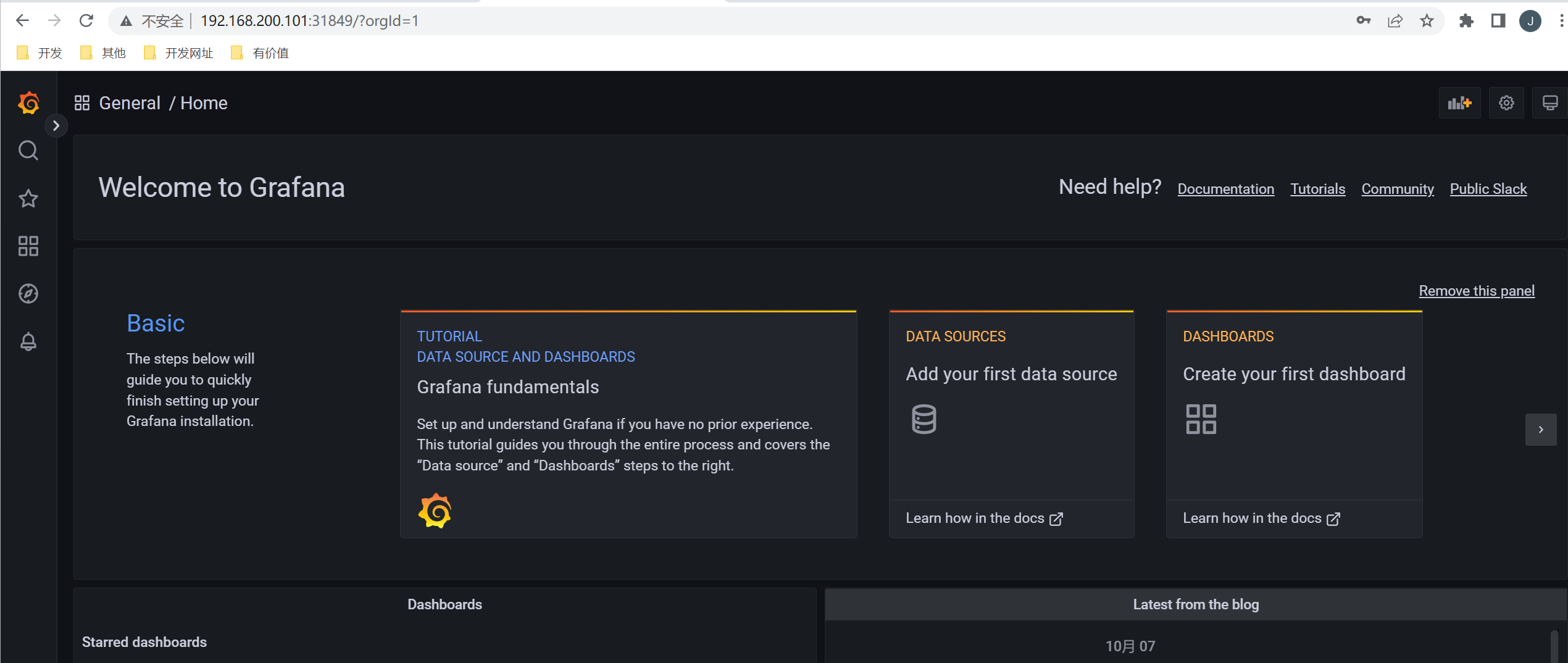Click the dashboards grid icon beside General
Screen dimensions: 1568x663
(x=82, y=102)
